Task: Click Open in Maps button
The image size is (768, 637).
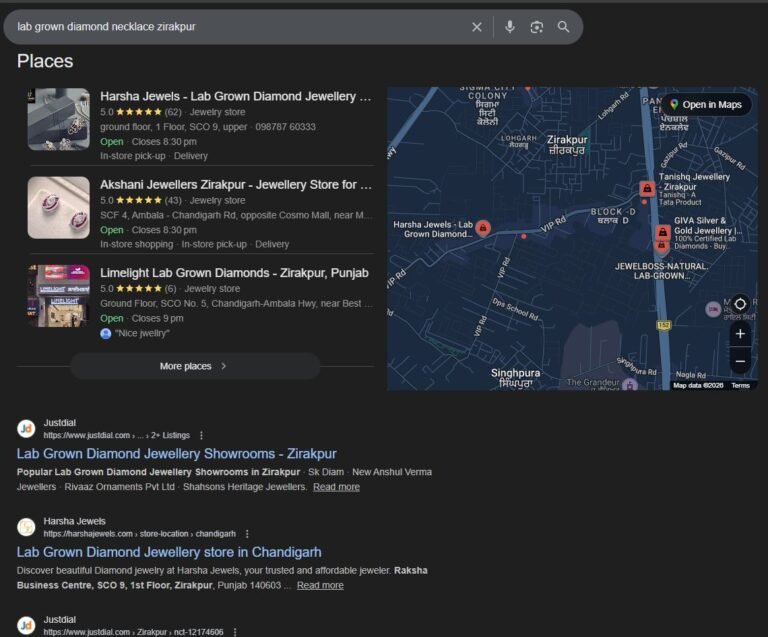Action: (706, 104)
